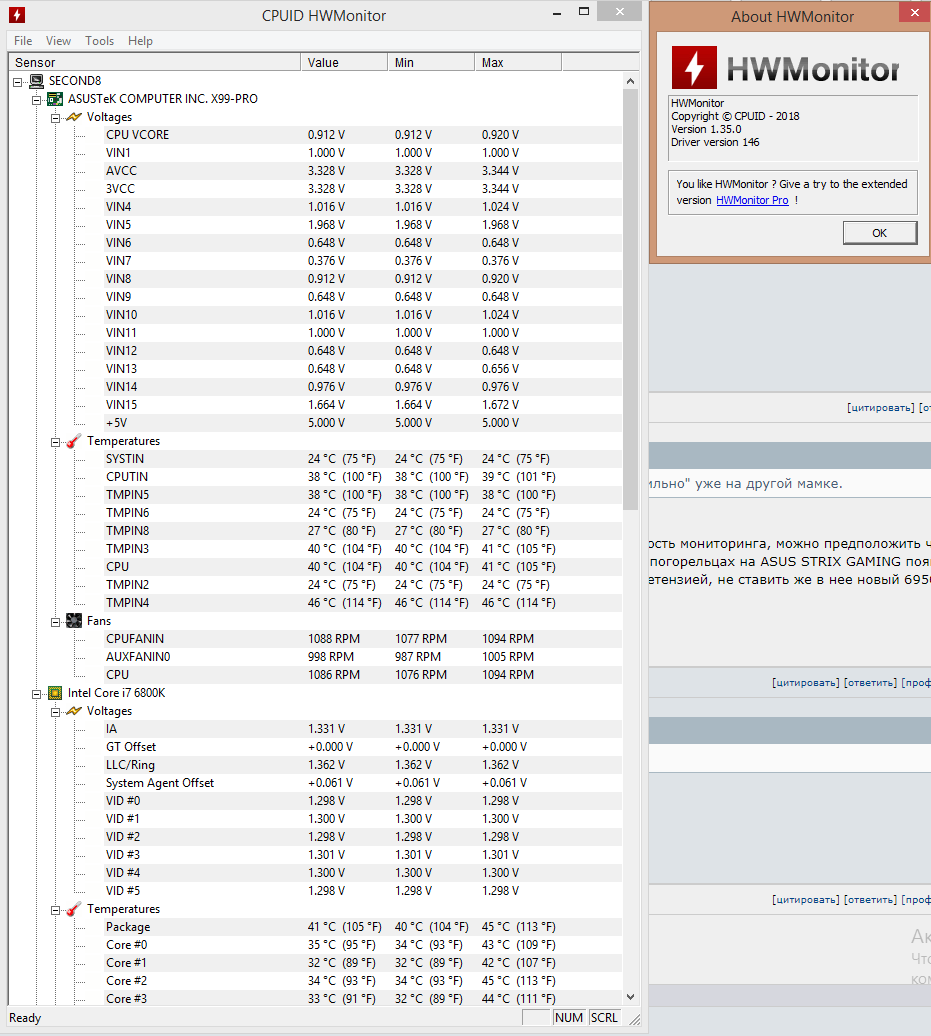Screen dimensions: 931x1036
Task: Click the motherboard Temperatures thermometer icon
Action: [x=75, y=441]
